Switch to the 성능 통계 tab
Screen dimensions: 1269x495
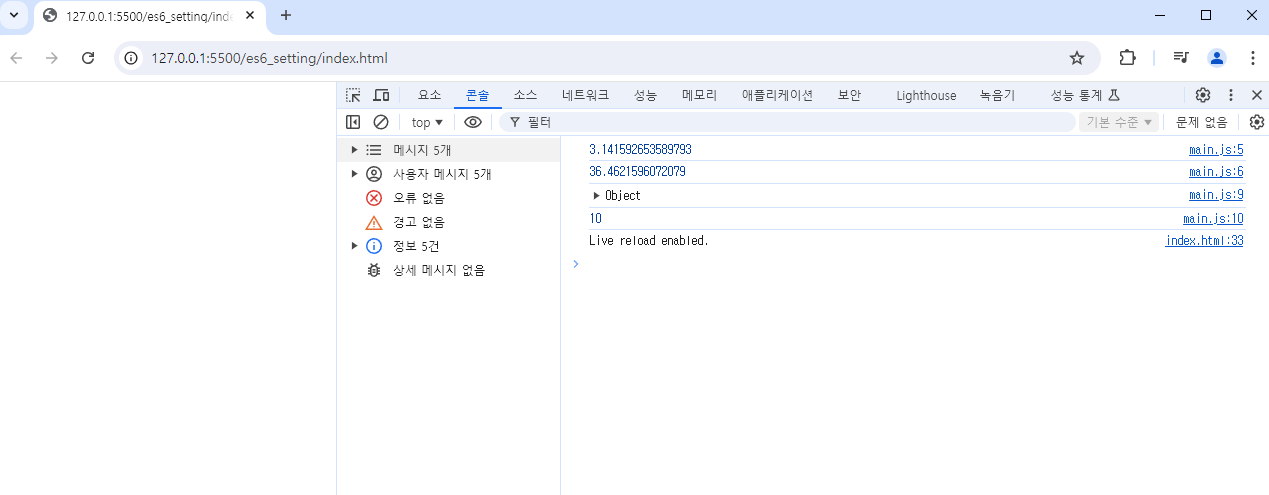1084,95
